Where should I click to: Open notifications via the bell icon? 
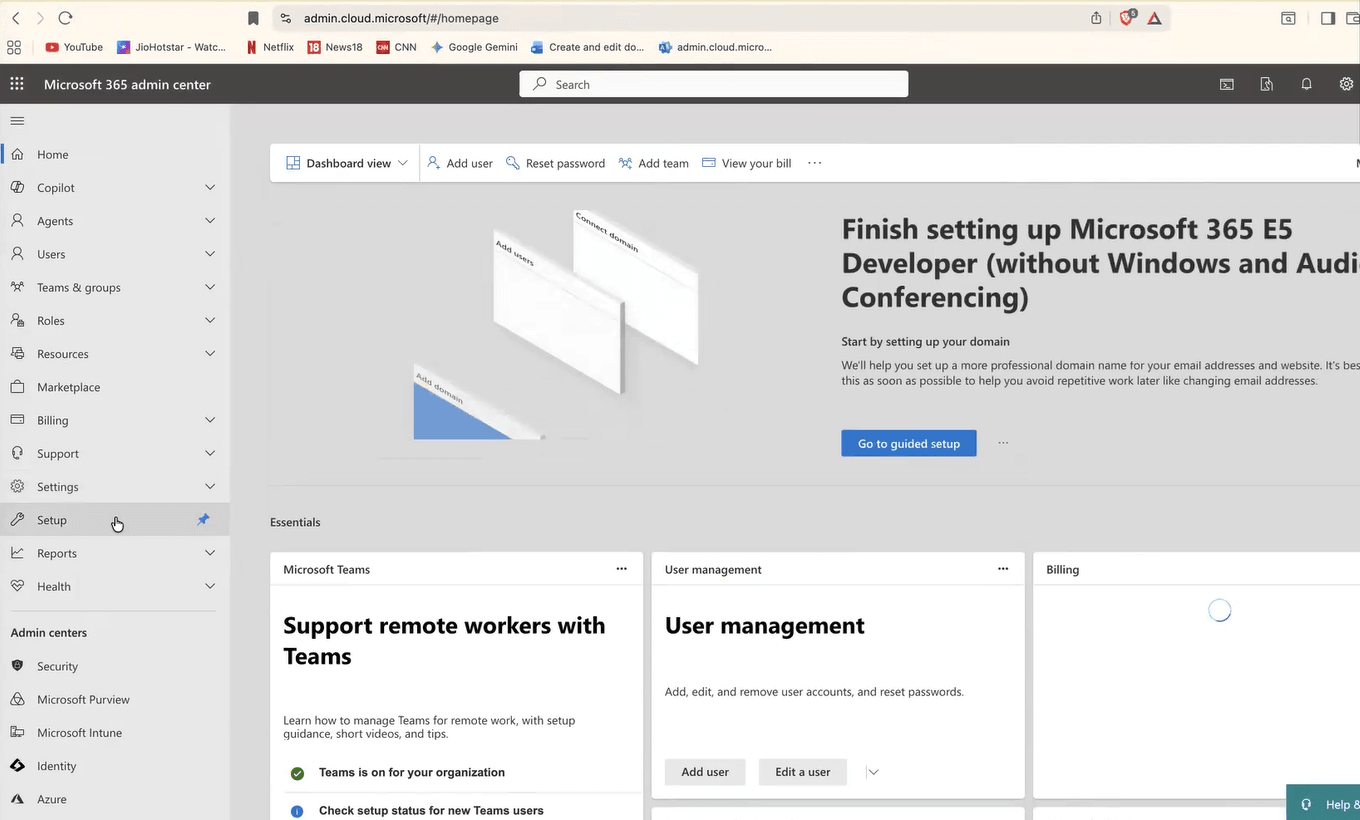tap(1306, 84)
